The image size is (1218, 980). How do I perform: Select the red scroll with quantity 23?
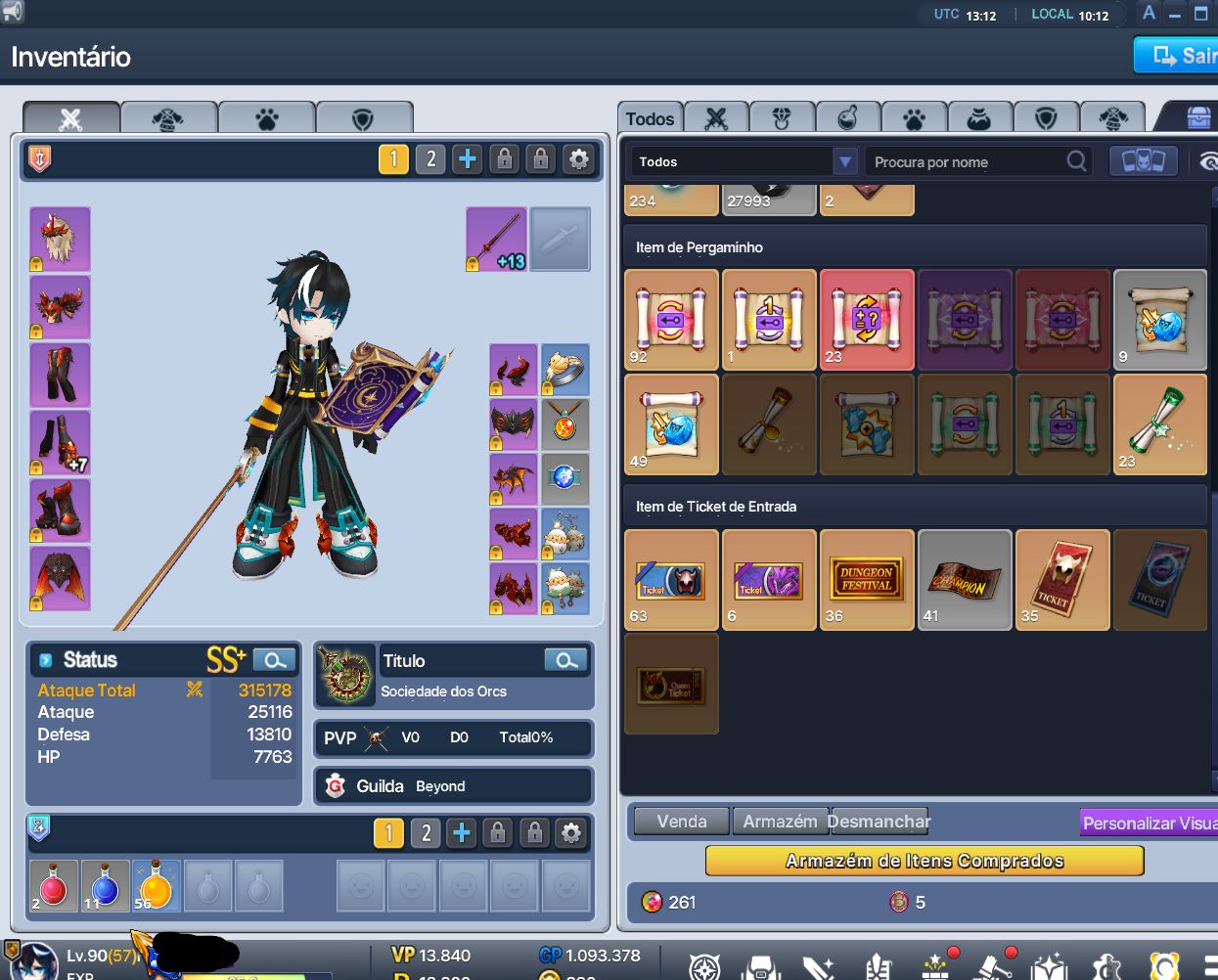(x=867, y=319)
